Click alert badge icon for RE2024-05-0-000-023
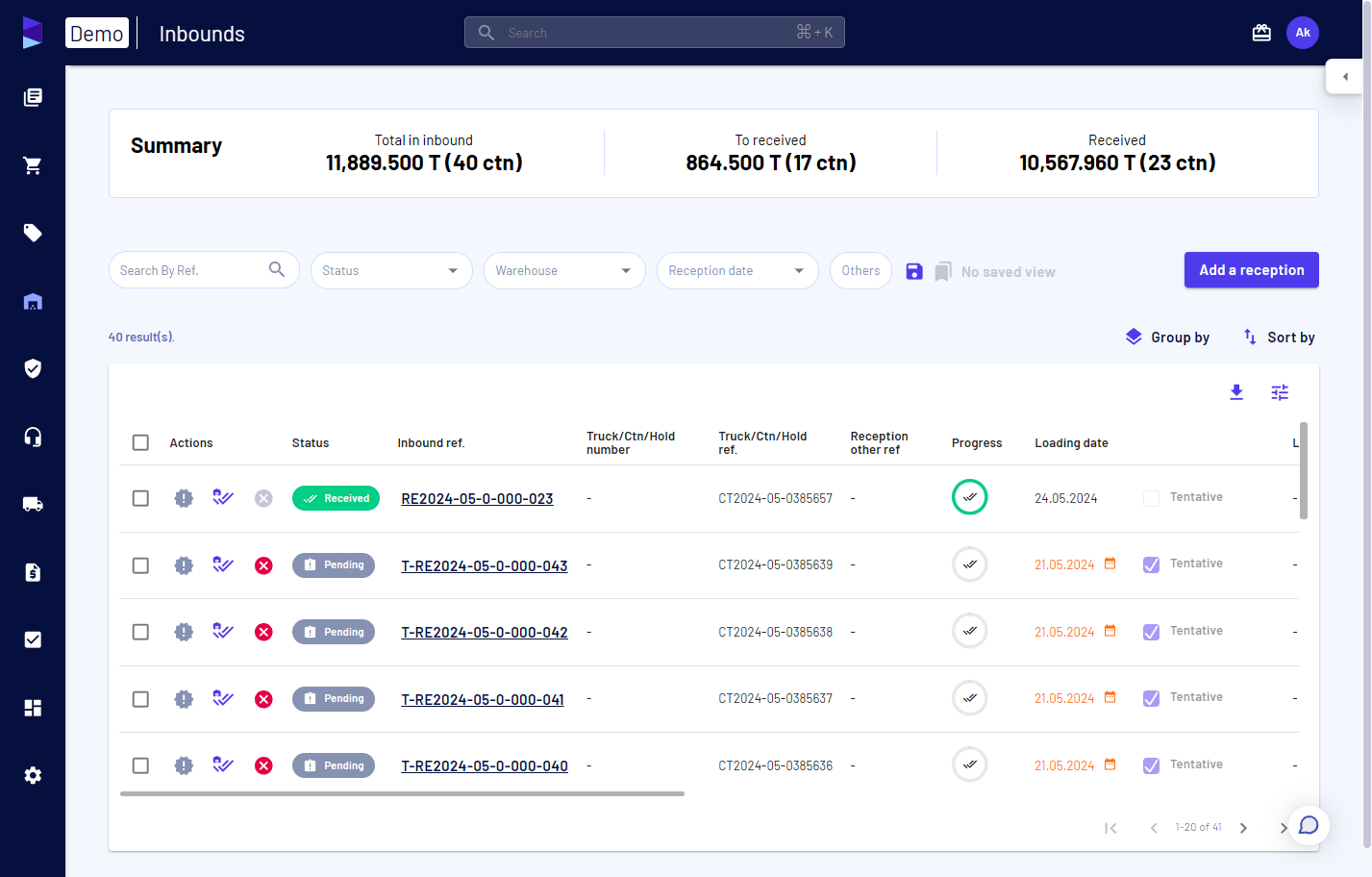The width and height of the screenshot is (1372, 877). pos(184,498)
